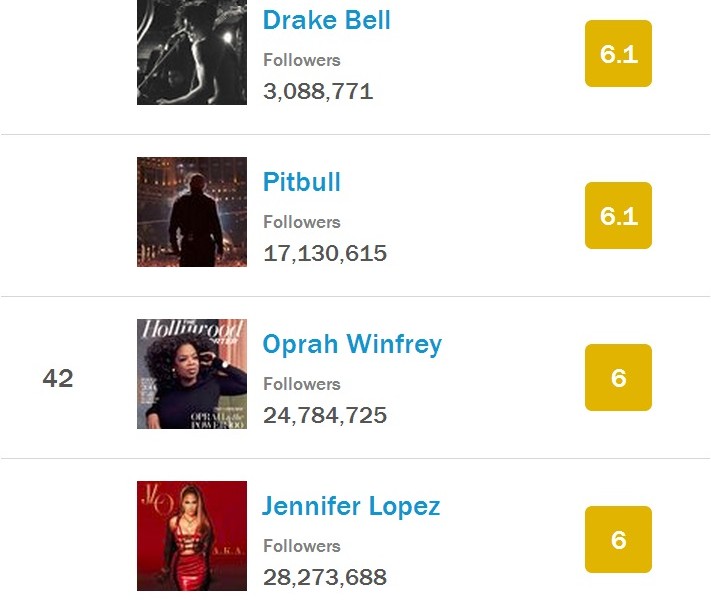Click Pitbull's silhouette profile photo
This screenshot has height=600, width=711.
point(192,212)
